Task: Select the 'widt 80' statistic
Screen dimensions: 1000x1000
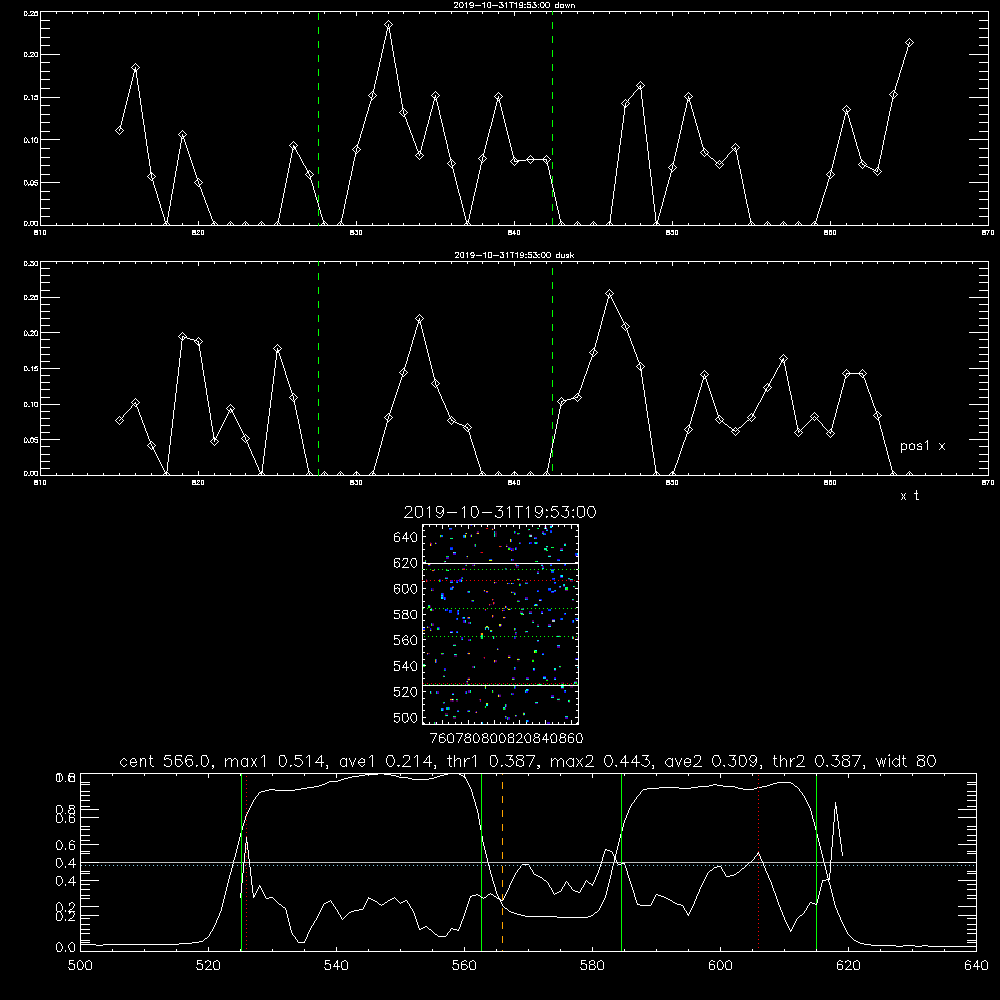Action: pyautogui.click(x=906, y=761)
